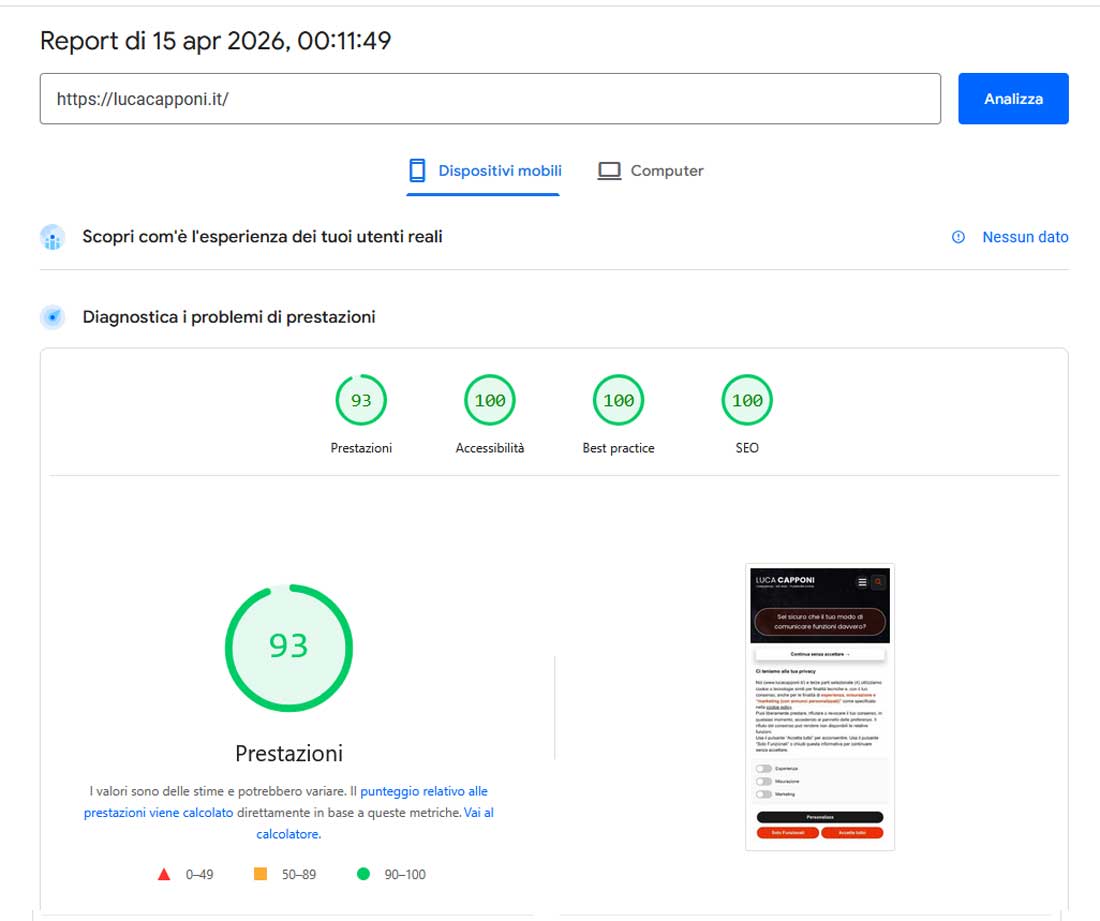Image resolution: width=1100 pixels, height=921 pixels.
Task: Click the Diagnostica performance problems icon
Action: (53, 317)
